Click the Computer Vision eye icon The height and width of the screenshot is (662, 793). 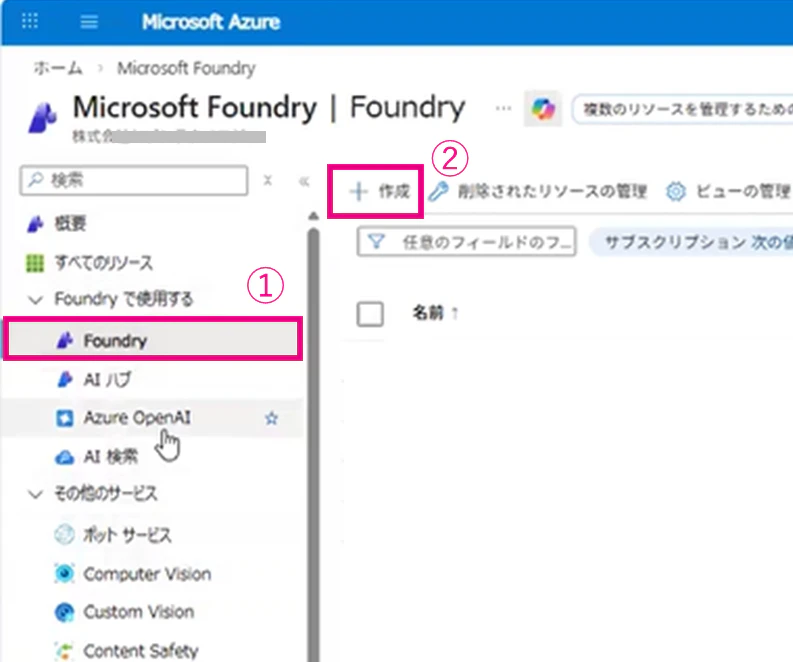[x=64, y=573]
